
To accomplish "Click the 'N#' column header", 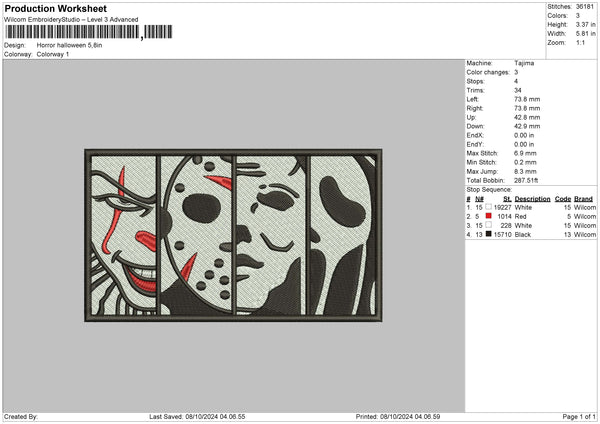I will [479, 199].
